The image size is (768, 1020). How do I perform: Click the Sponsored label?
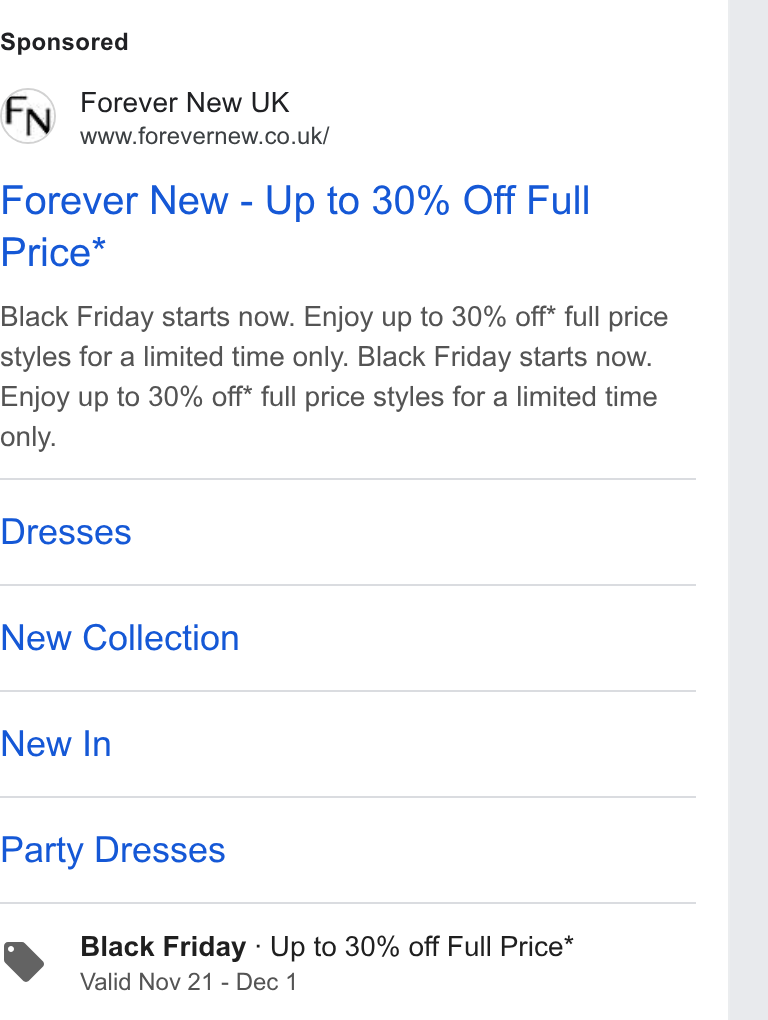click(x=64, y=42)
